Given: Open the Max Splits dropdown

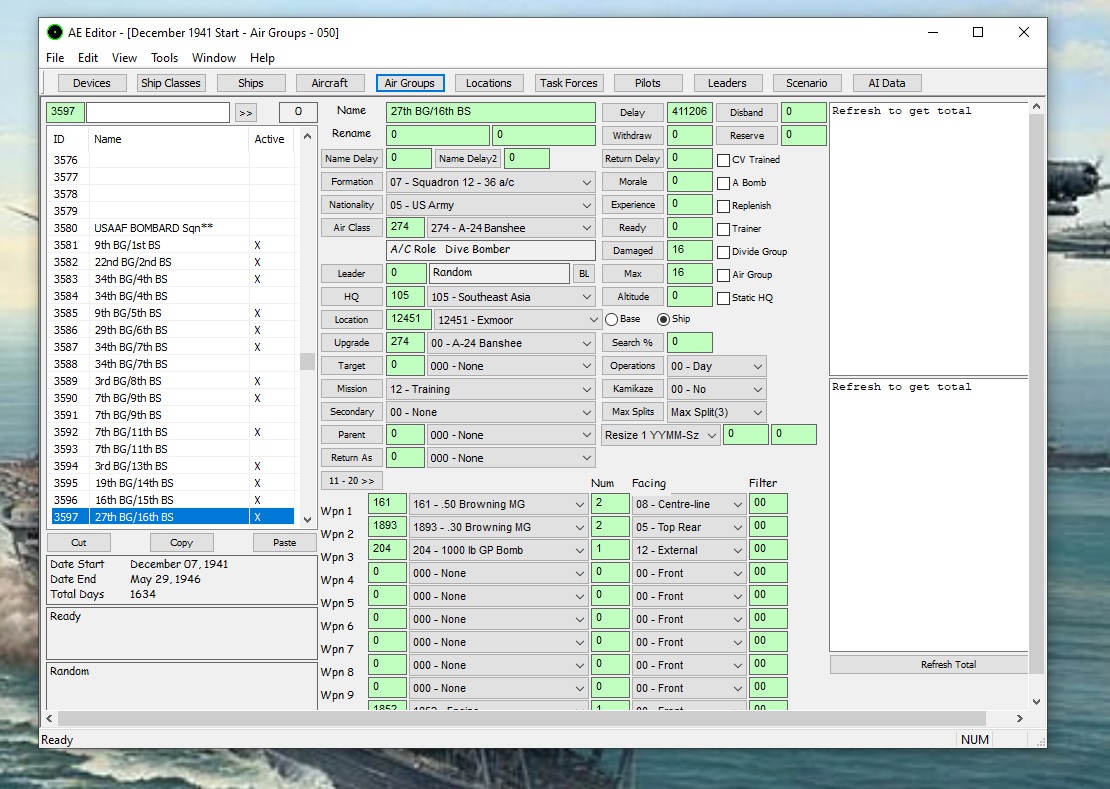Looking at the screenshot, I should 716,412.
